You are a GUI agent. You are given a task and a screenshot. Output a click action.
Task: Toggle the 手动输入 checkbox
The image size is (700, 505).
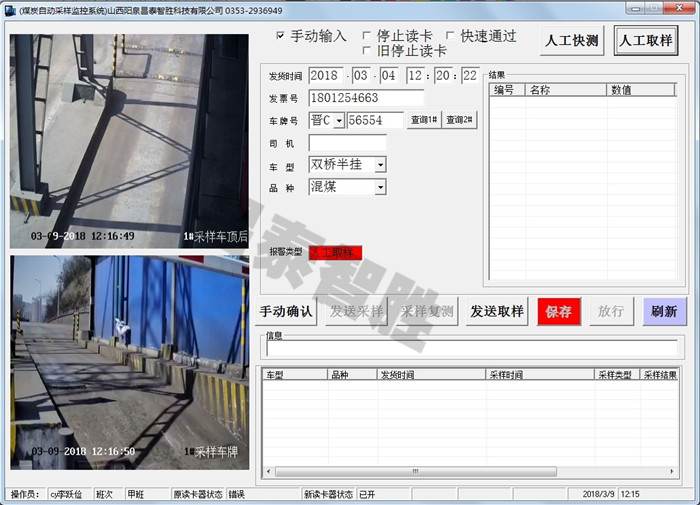coord(281,36)
